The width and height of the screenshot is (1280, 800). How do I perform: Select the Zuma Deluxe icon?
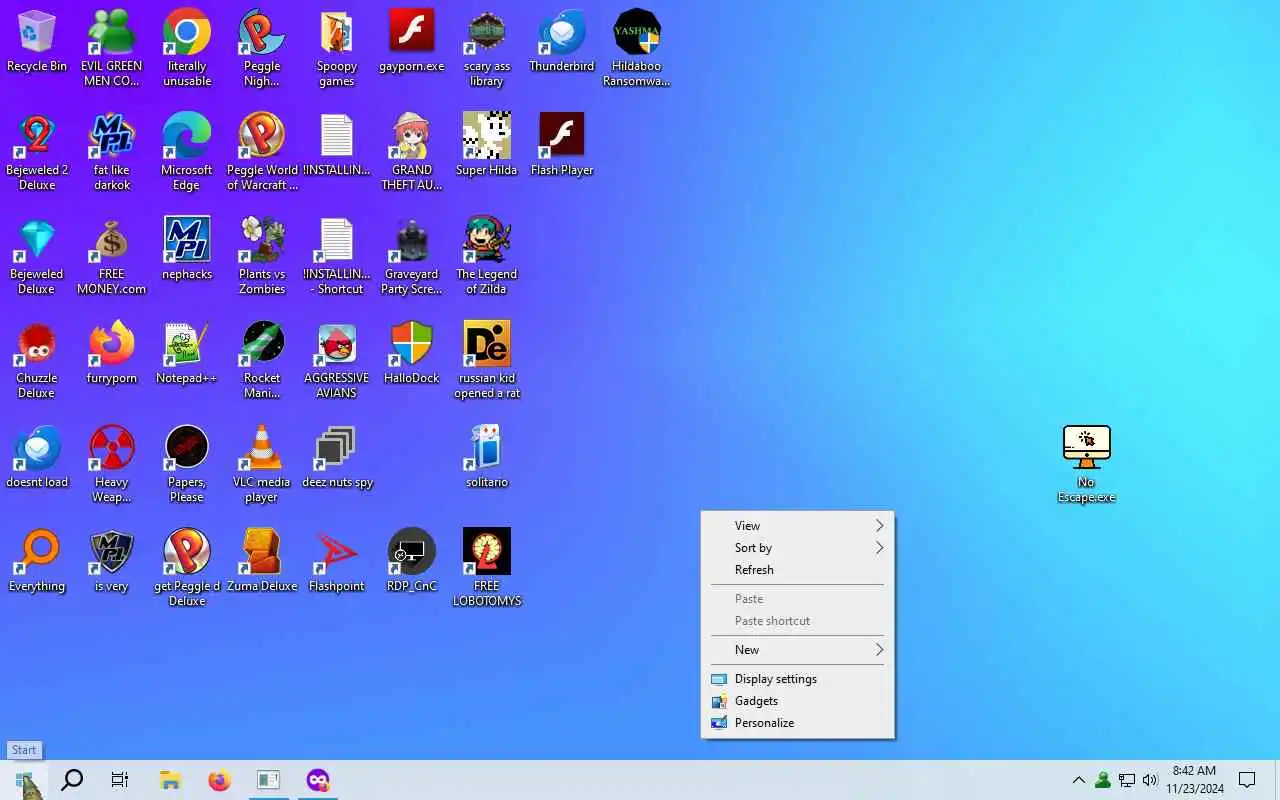(262, 561)
